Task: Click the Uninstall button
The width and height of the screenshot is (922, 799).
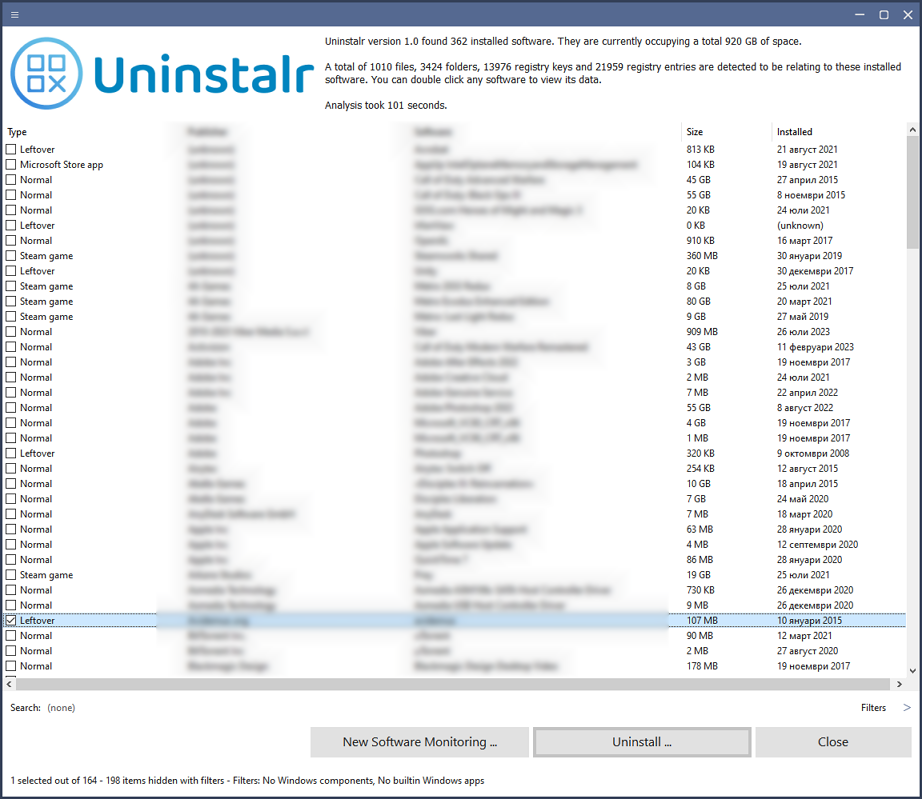Action: [642, 742]
